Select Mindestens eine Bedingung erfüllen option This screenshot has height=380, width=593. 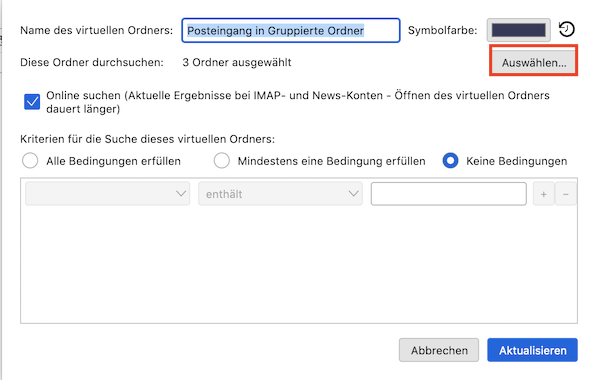(222, 161)
